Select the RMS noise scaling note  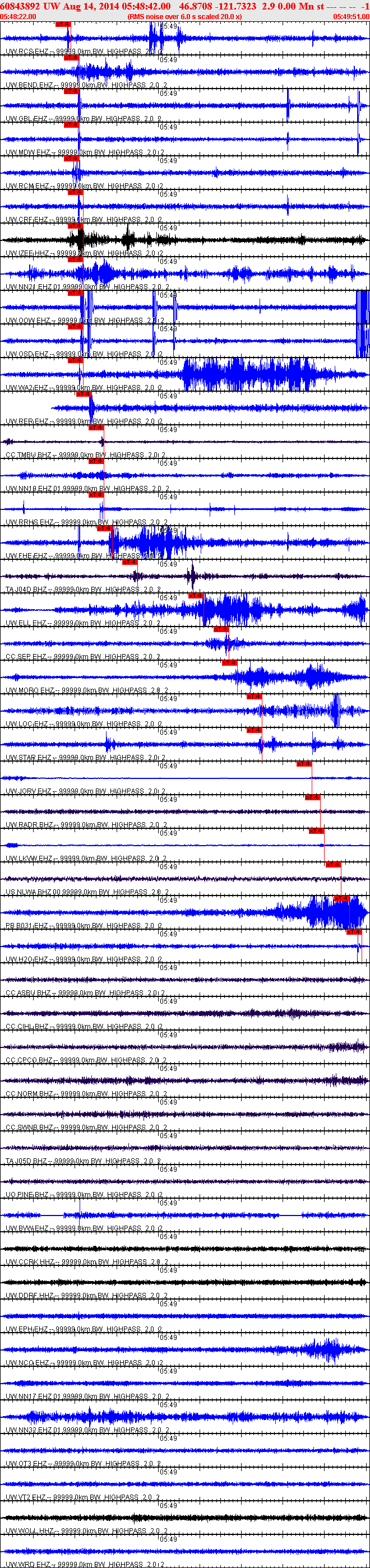pos(184,16)
